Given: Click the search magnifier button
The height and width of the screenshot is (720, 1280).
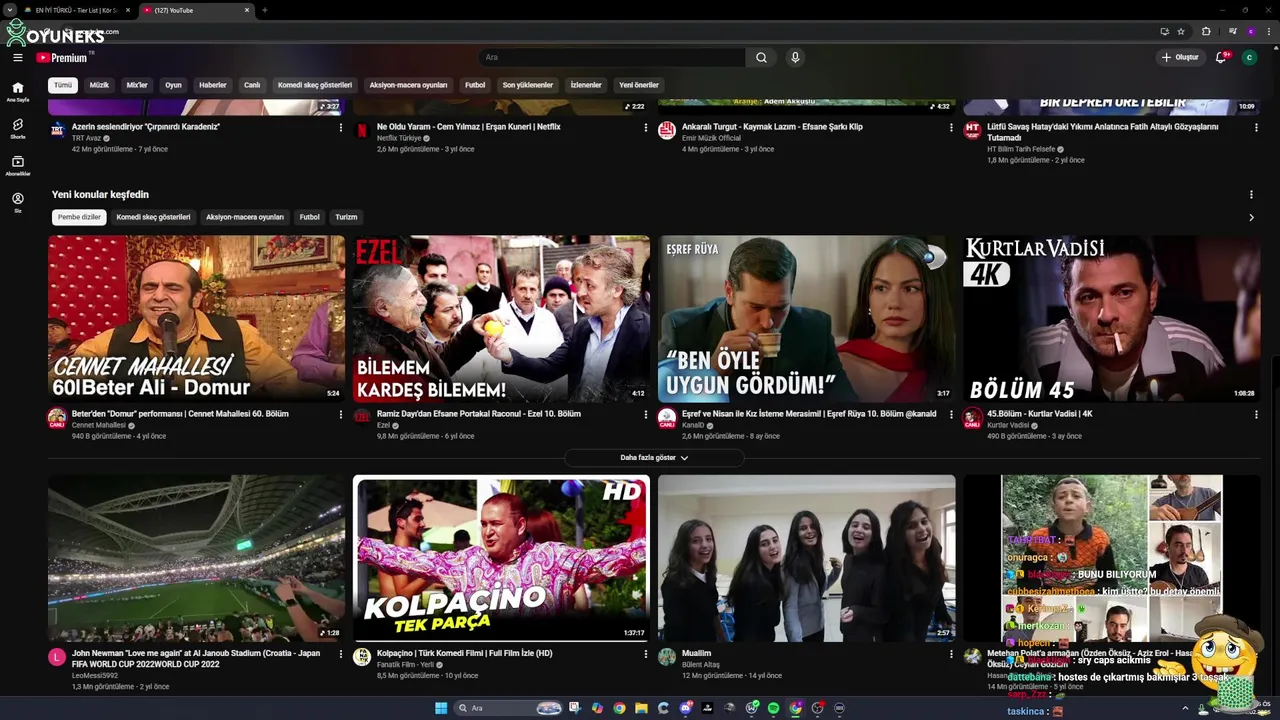Looking at the screenshot, I should pos(761,57).
